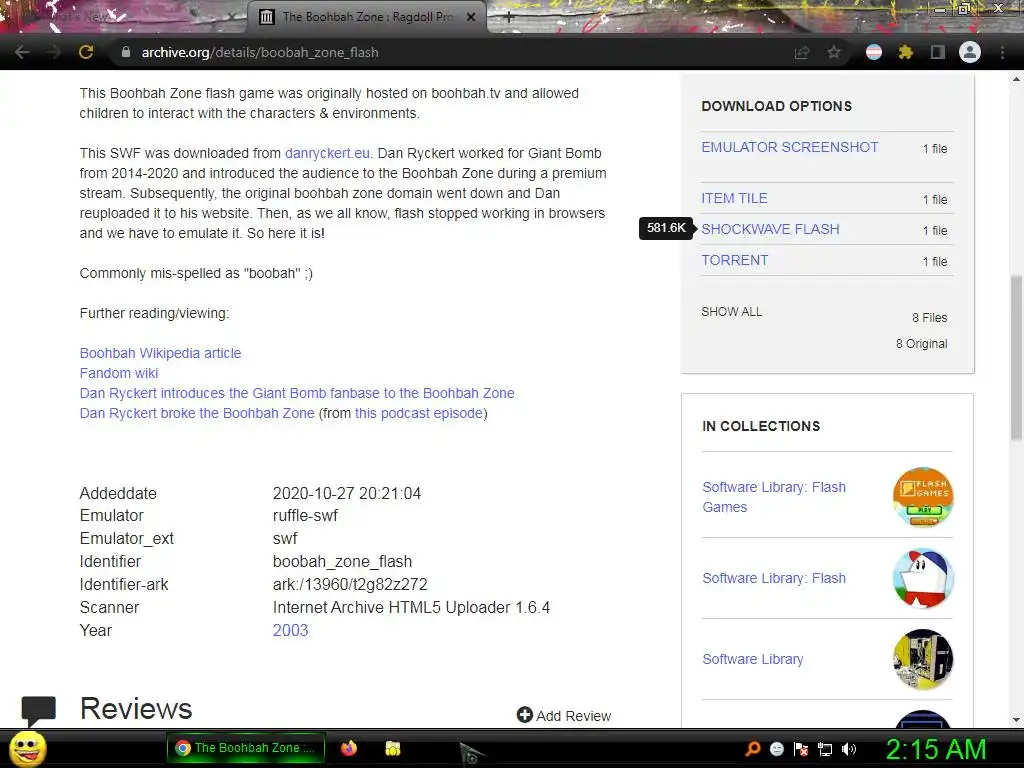Open Dan Ryckert introduces the Giant Bomb fanbase link
The image size is (1024, 768).
297,393
